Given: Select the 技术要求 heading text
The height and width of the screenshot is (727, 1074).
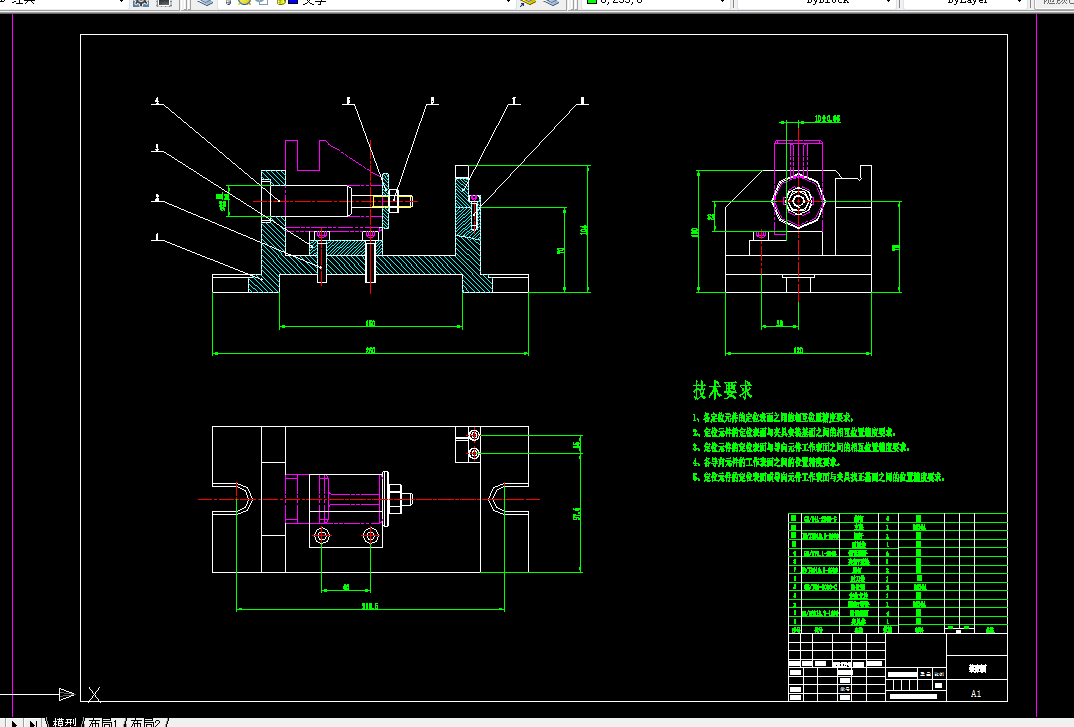Looking at the screenshot, I should [723, 391].
